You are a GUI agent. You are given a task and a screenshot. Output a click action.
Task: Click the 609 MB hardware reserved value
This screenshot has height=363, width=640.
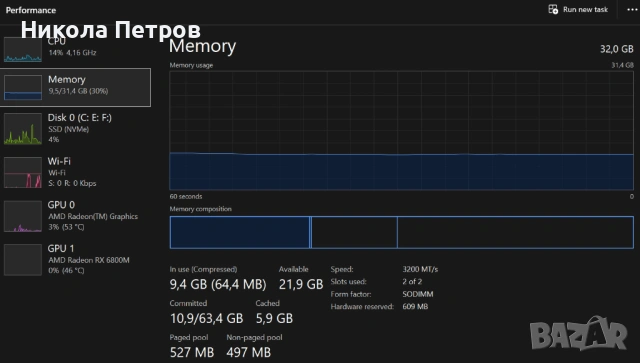click(415, 307)
